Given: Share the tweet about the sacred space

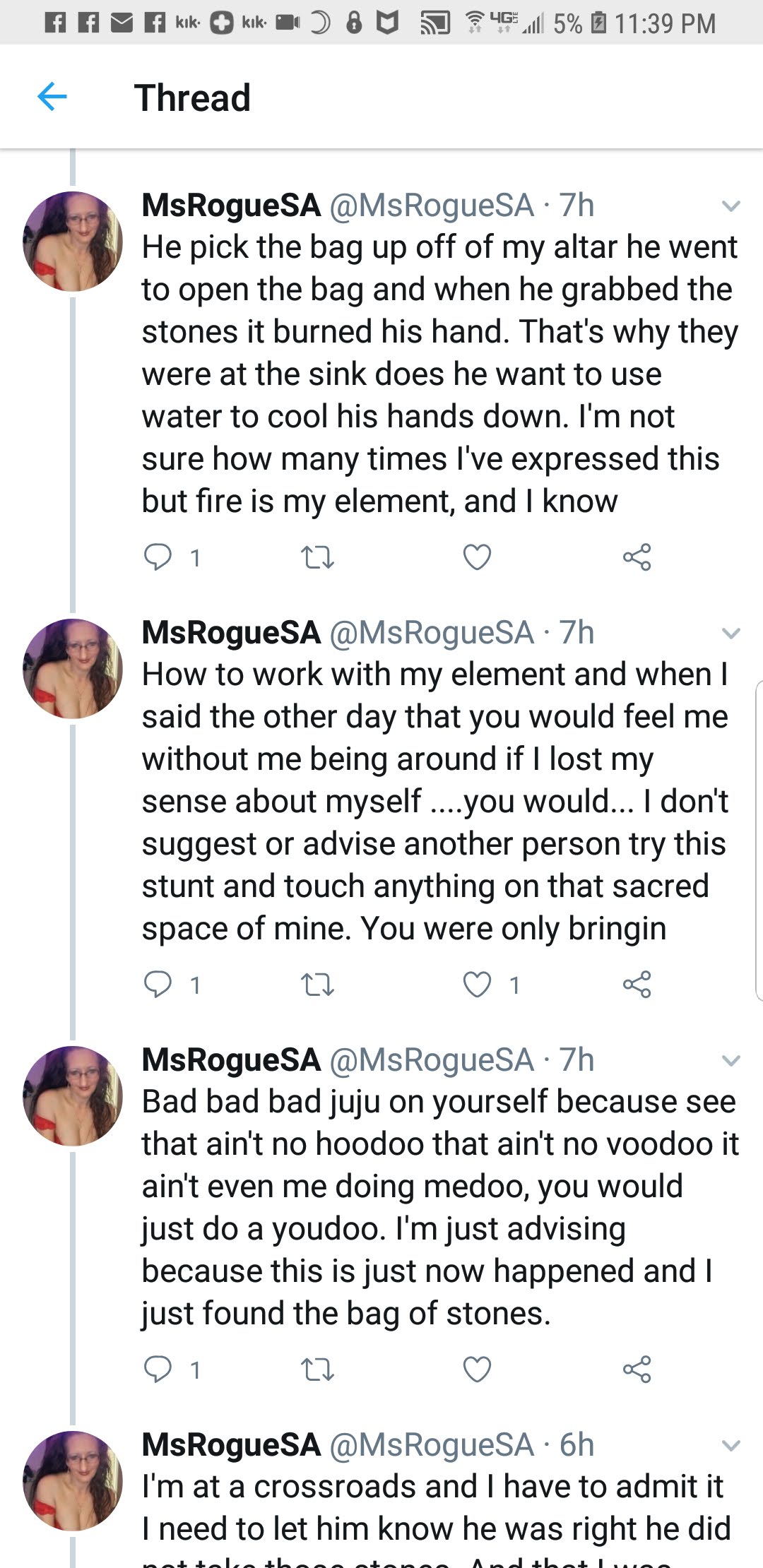Looking at the screenshot, I should [637, 984].
